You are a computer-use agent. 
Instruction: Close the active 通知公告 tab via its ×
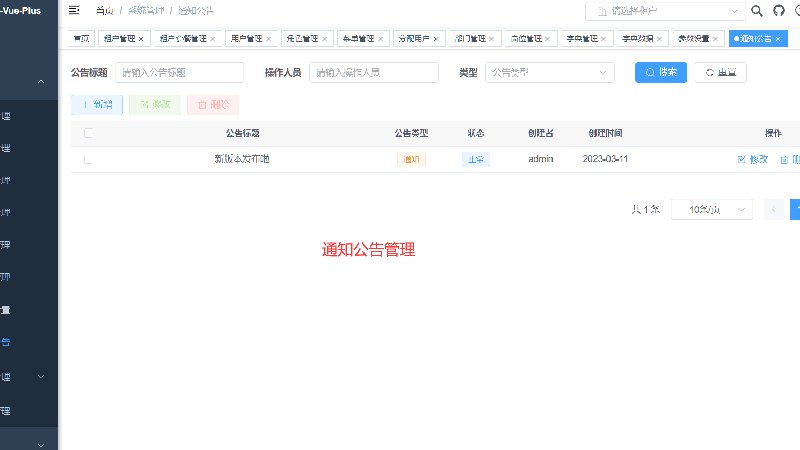(778, 39)
